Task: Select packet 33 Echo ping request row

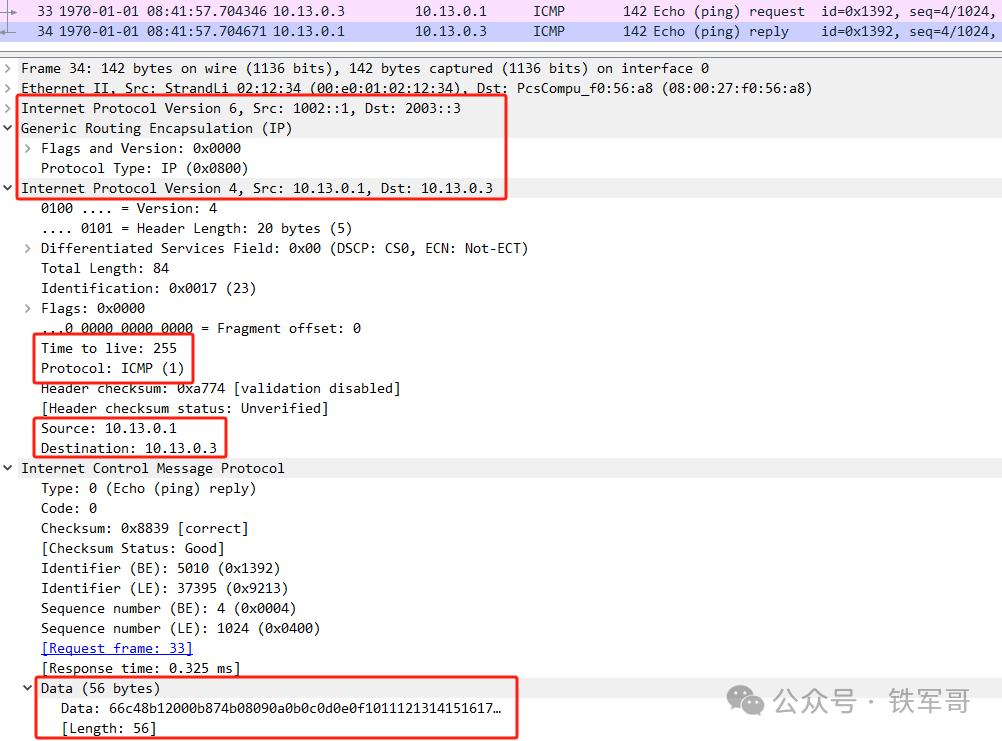Action: pyautogui.click(x=501, y=11)
